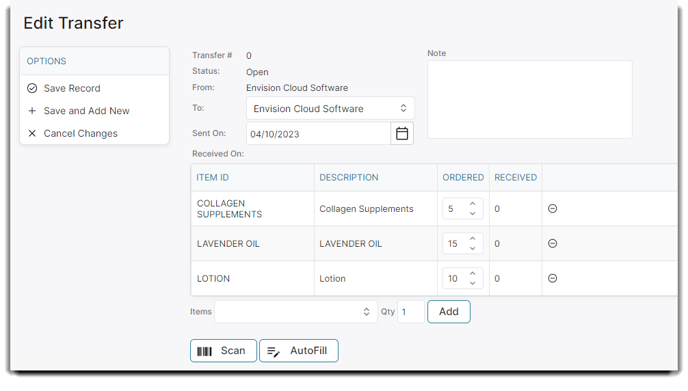The height and width of the screenshot is (391, 688).
Task: Click the plus icon beside Save and Add New
Action: tap(32, 111)
